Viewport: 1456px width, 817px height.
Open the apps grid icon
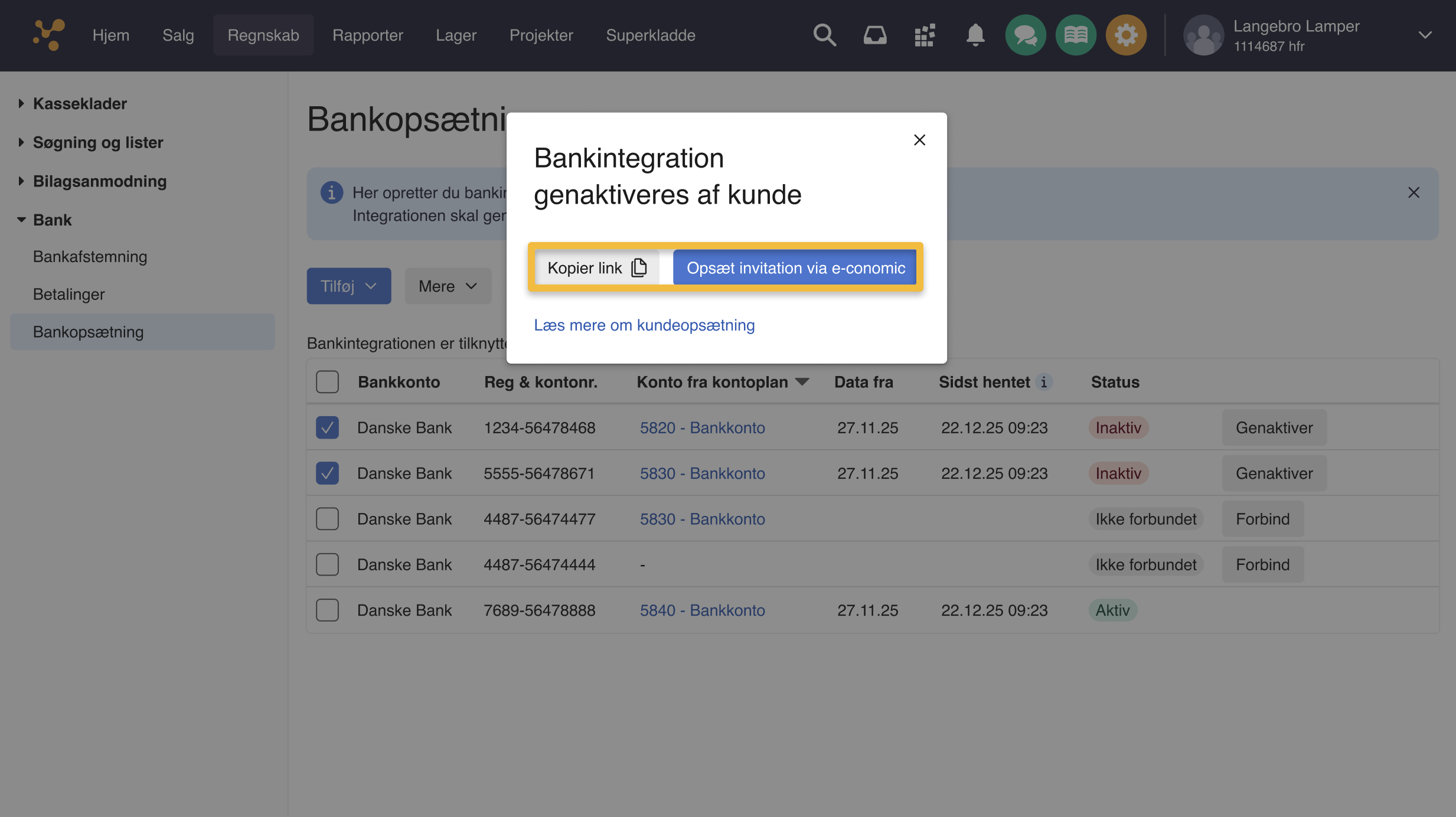click(x=925, y=35)
